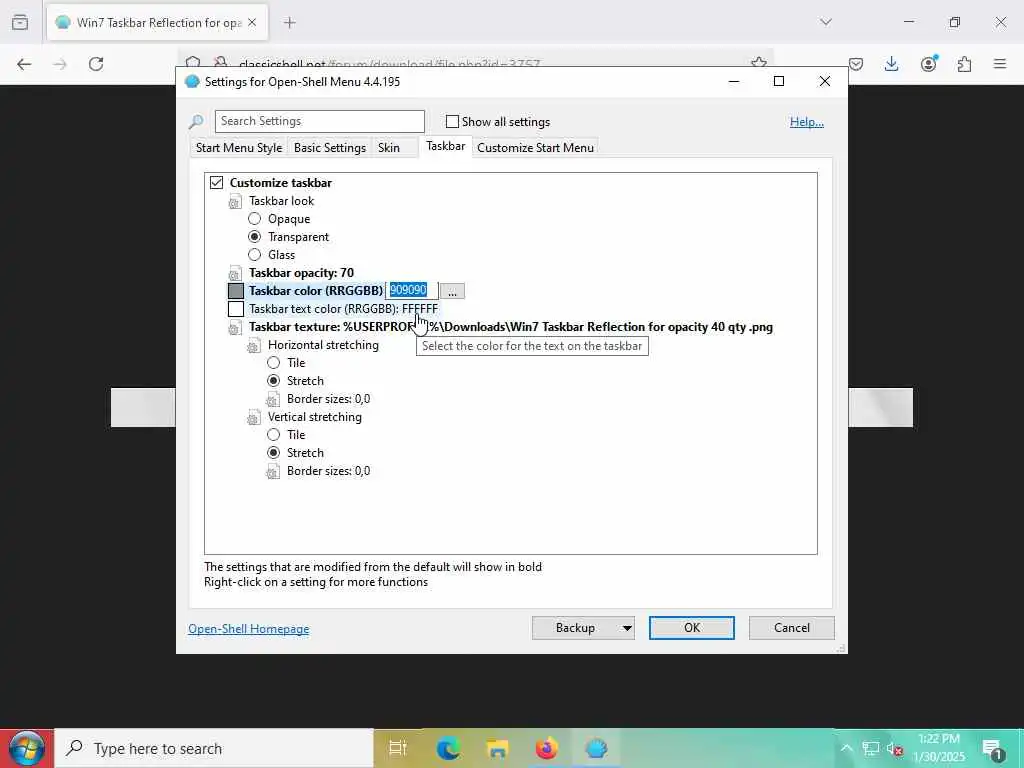Screen dimensions: 1024x768
Task: Toggle the Customize taskbar checkbox
Action: (216, 183)
